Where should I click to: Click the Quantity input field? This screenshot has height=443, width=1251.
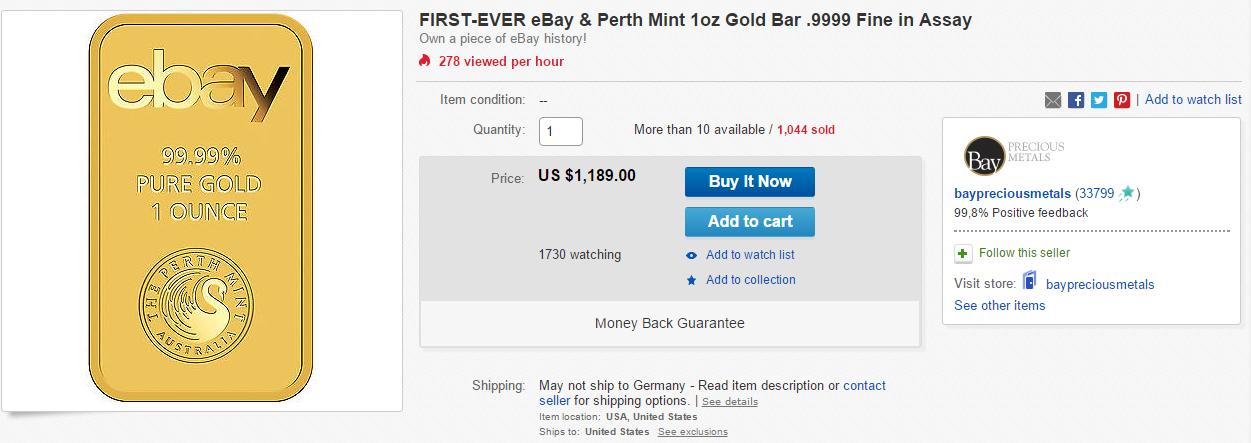click(561, 131)
